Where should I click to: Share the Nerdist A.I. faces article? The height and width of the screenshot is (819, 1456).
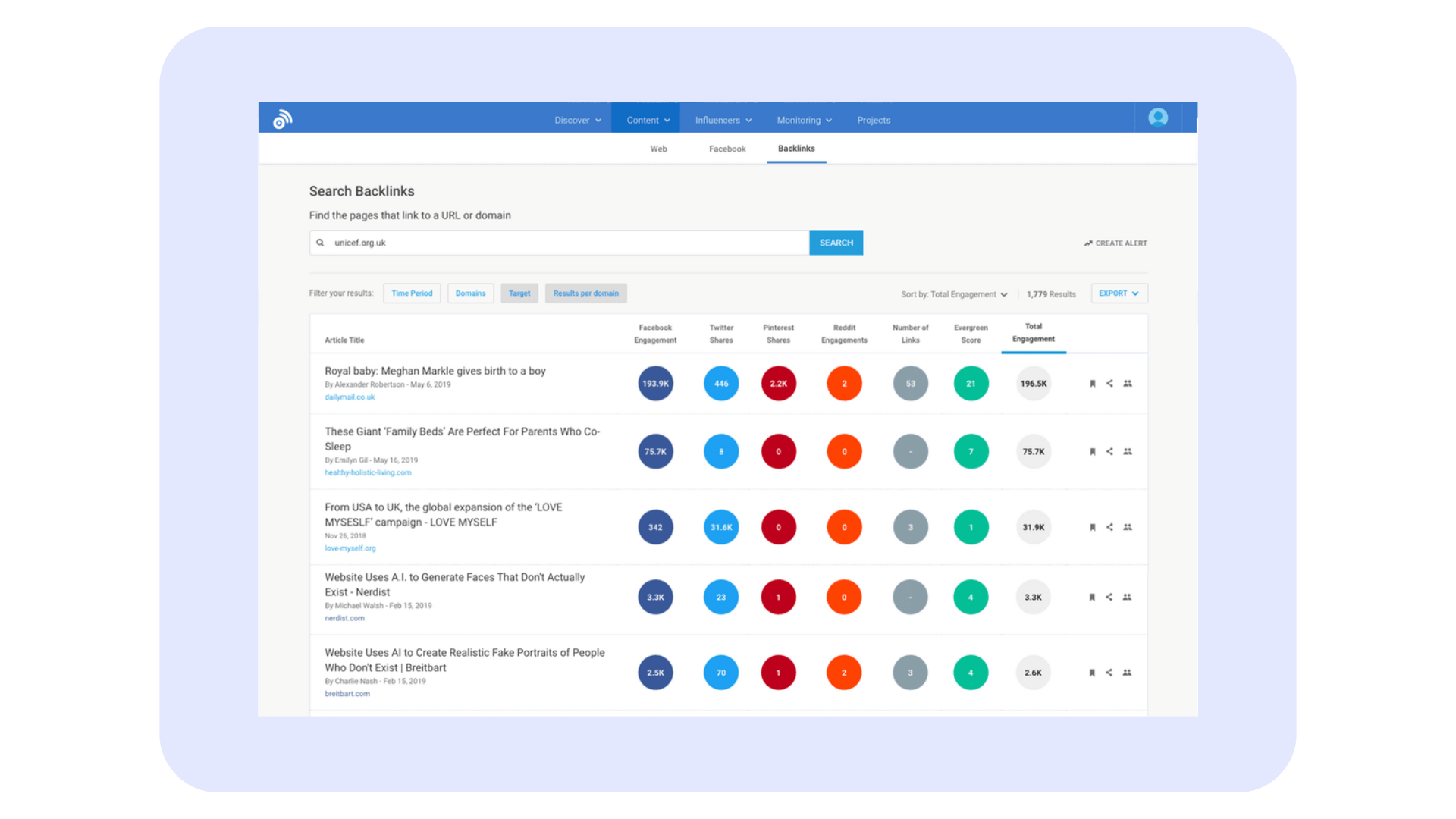pos(1109,597)
